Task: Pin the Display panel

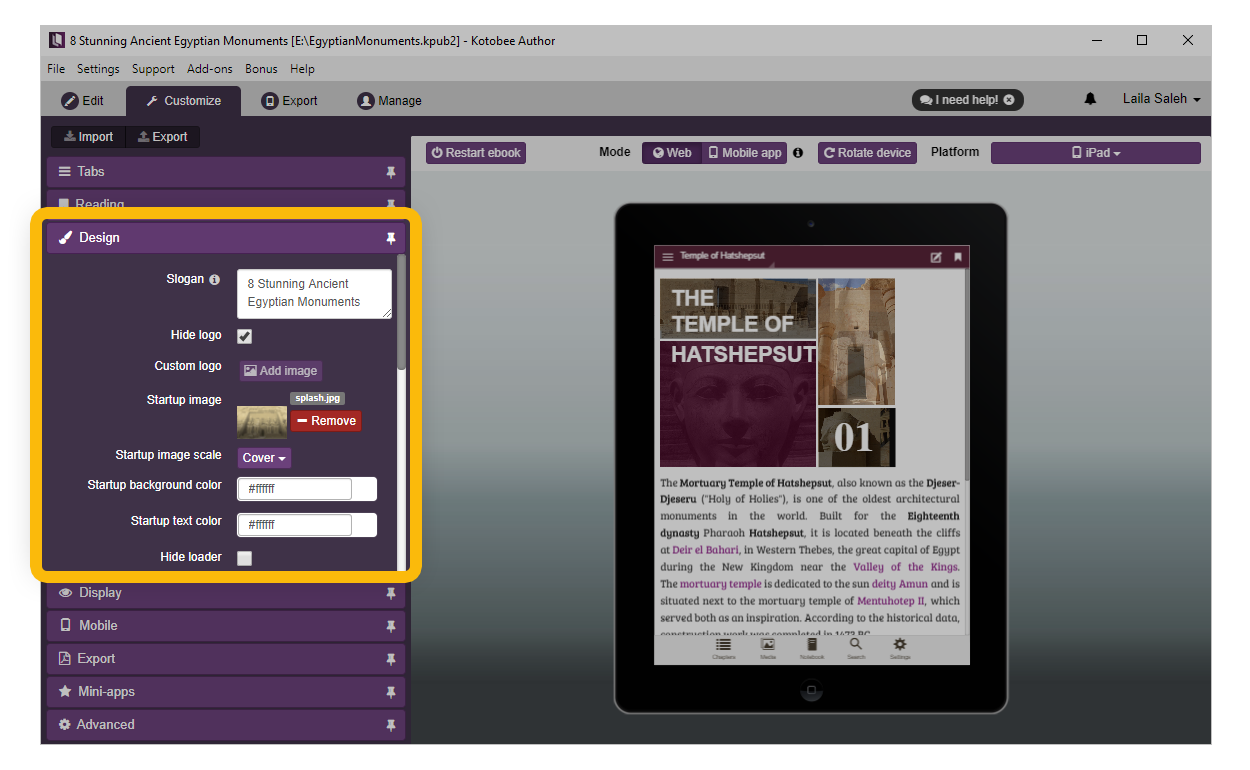Action: pos(391,593)
